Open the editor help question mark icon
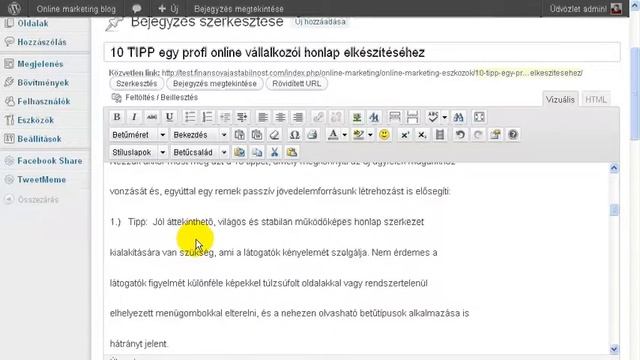640x360 pixels. [513, 135]
